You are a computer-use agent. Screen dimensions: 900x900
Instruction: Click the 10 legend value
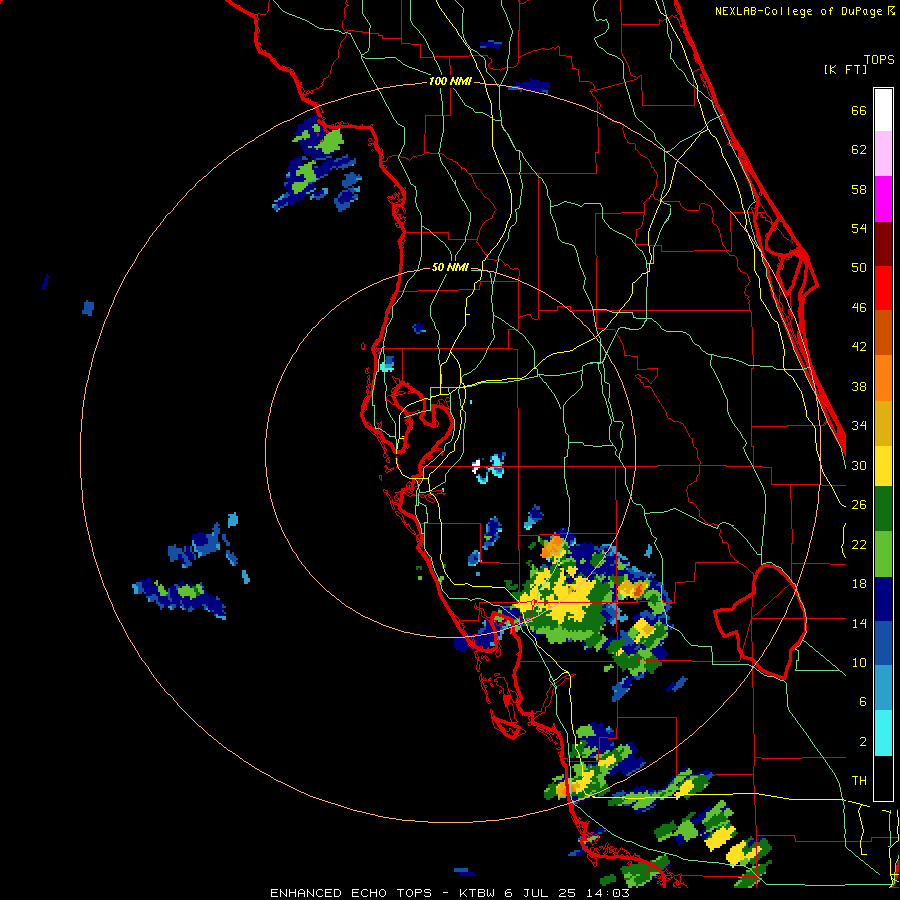(x=859, y=662)
